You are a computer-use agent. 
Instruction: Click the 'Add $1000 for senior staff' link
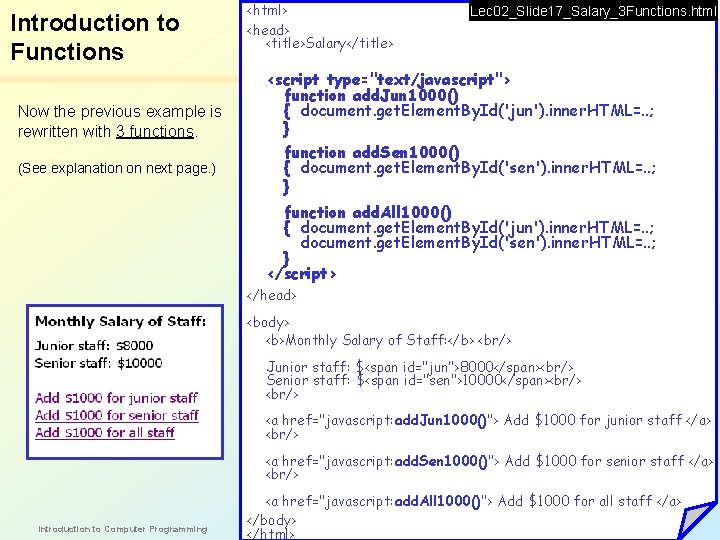[117, 415]
